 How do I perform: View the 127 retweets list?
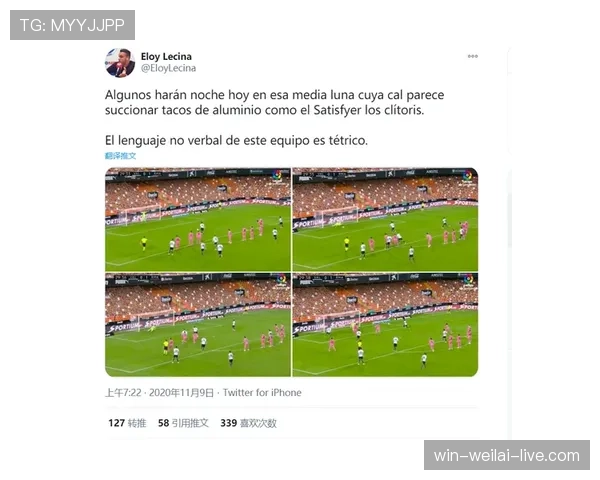point(127,423)
